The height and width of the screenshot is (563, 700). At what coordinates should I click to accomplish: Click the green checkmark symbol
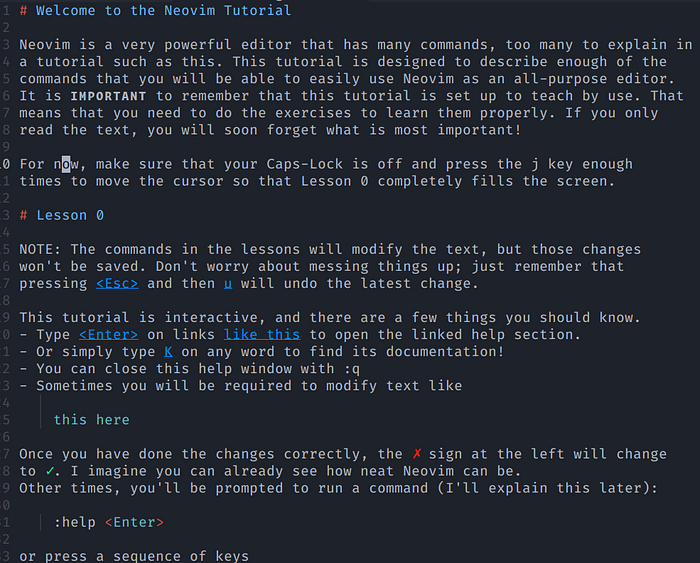(x=50, y=471)
